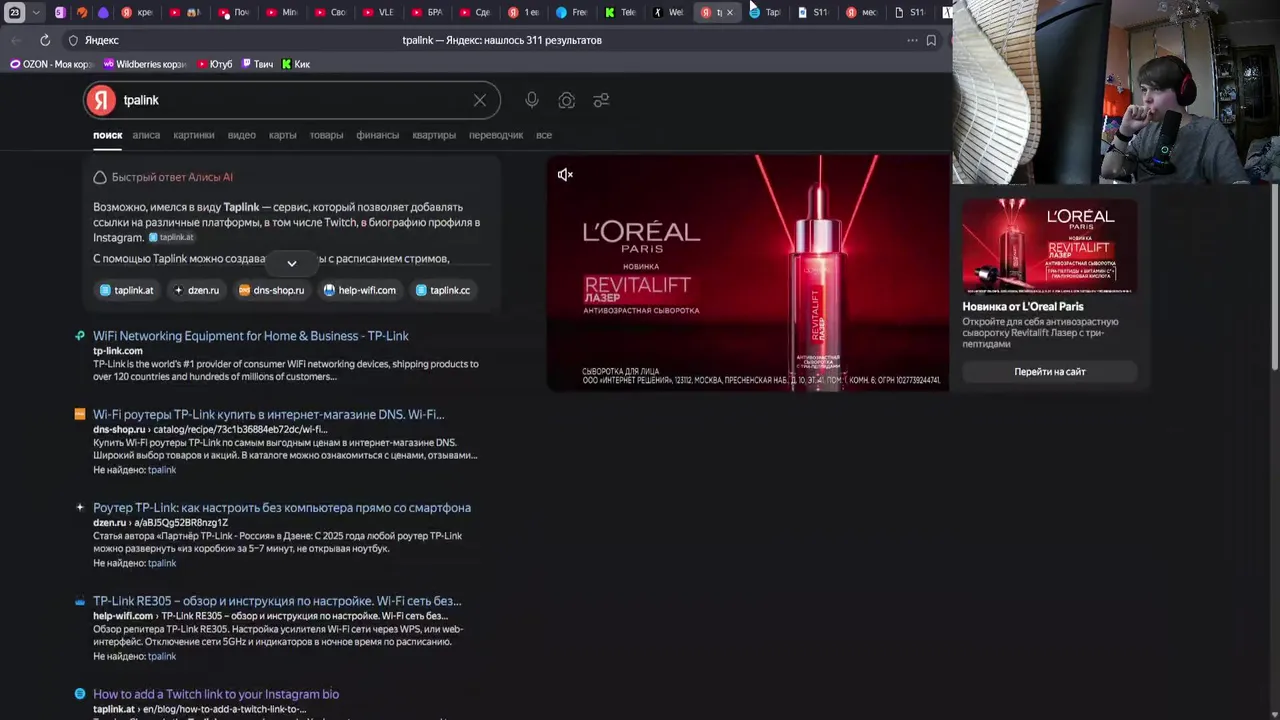
Task: Switch to the картинки tab
Action: coord(194,135)
